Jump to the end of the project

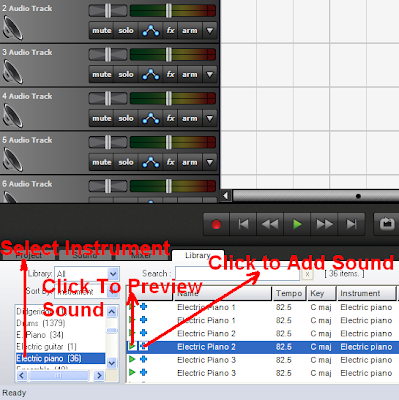pos(351,224)
